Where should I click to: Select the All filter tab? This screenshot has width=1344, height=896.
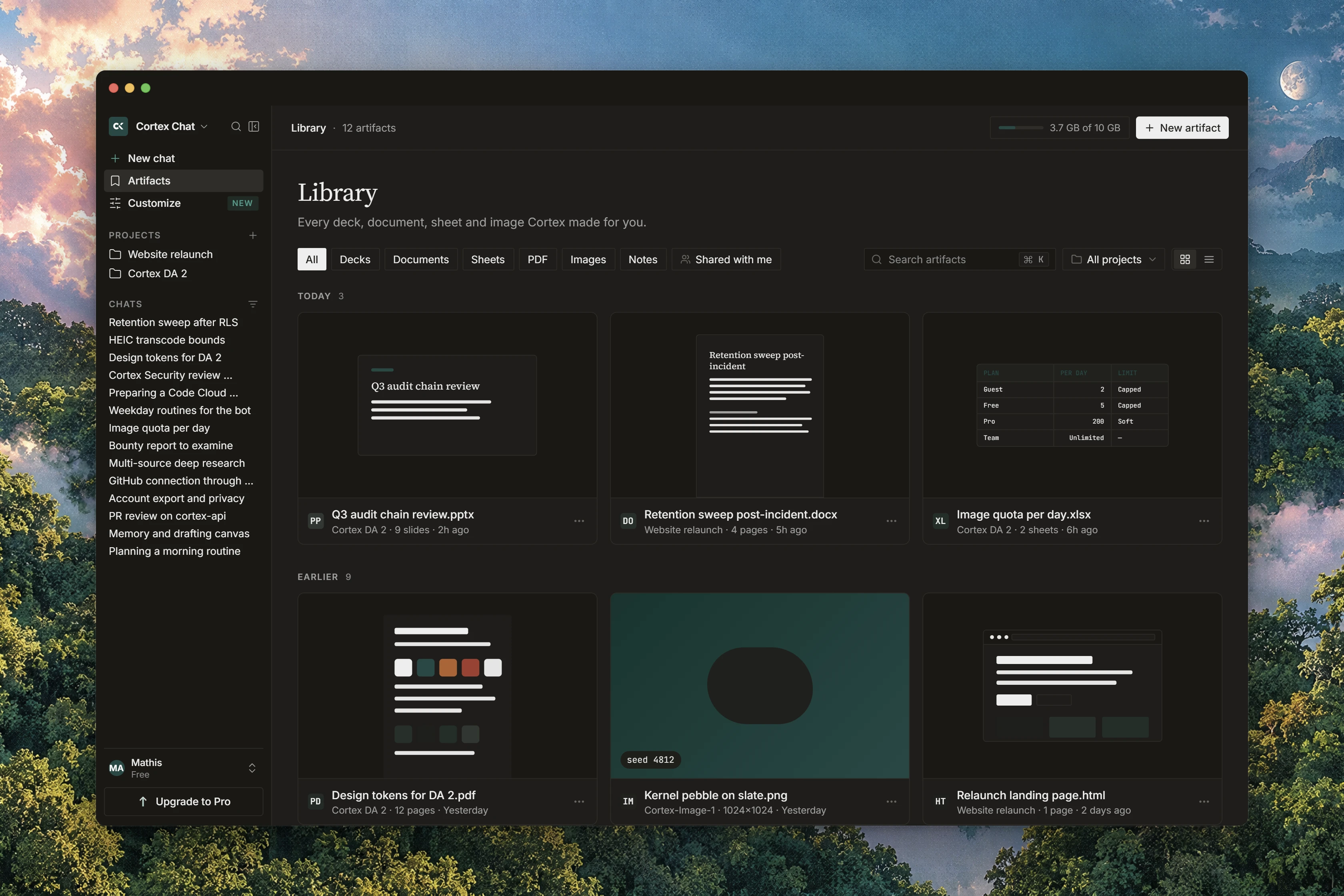[x=312, y=260]
